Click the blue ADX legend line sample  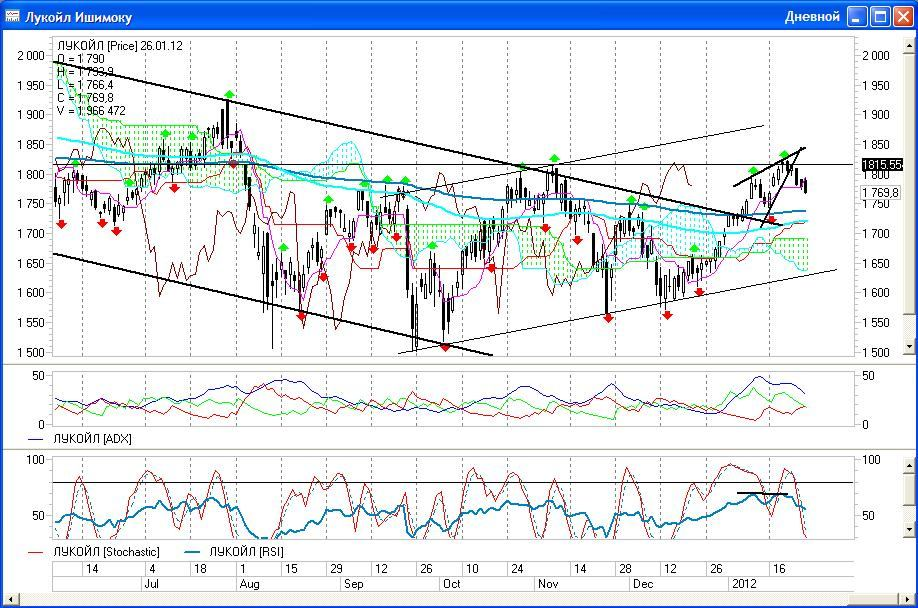coord(36,439)
